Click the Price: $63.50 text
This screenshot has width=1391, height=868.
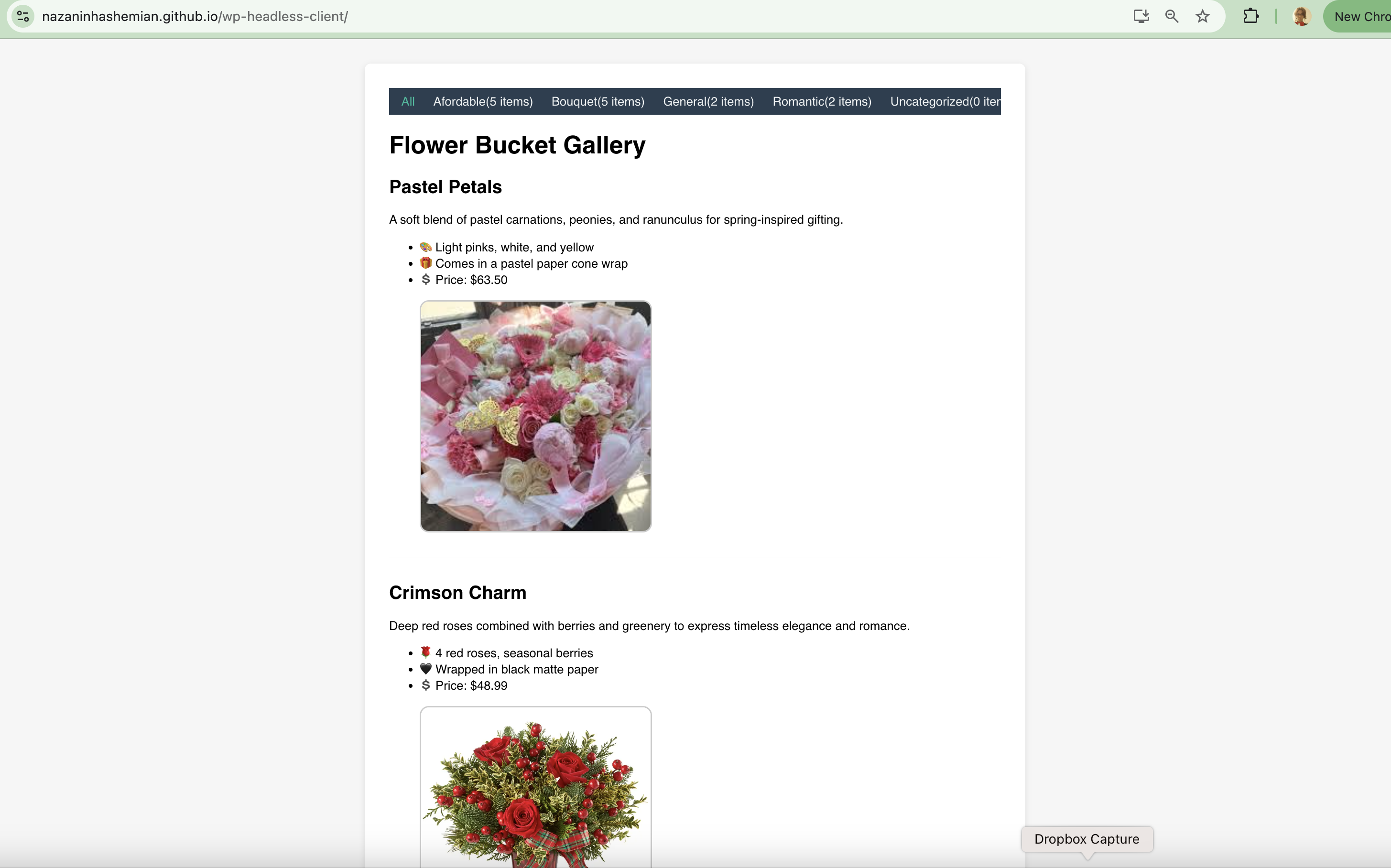[x=471, y=280]
